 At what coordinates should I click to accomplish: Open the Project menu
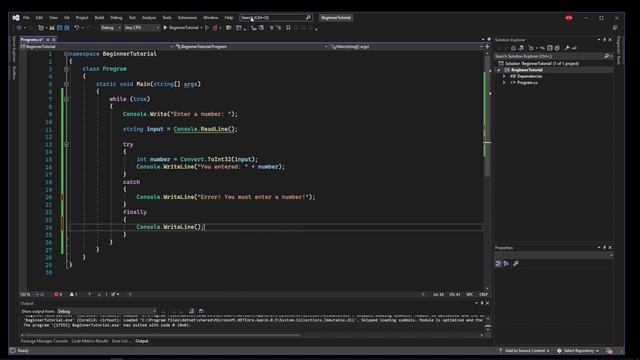82,18
